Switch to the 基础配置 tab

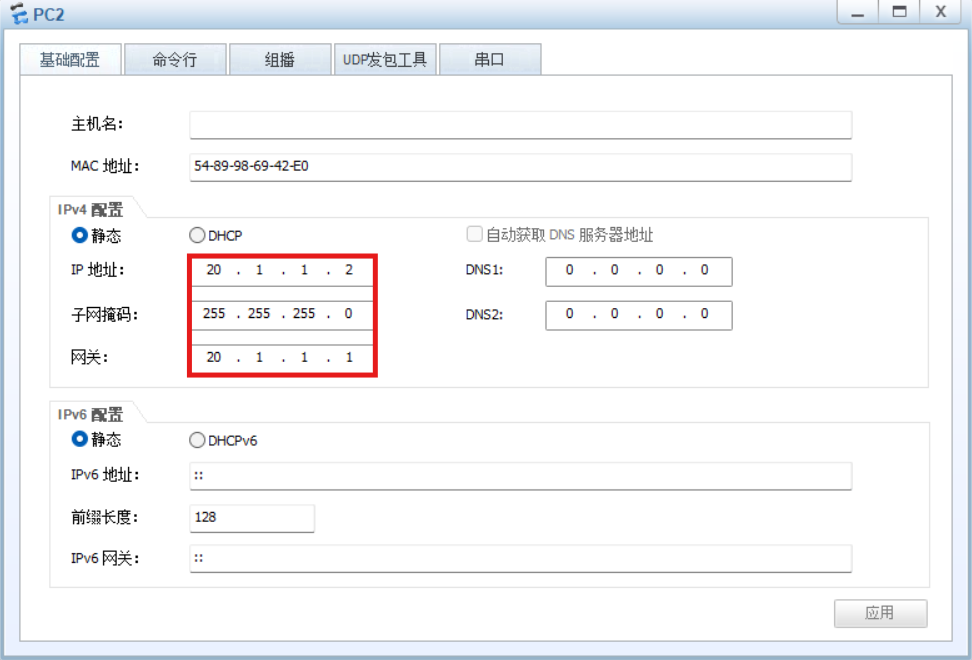(x=70, y=59)
